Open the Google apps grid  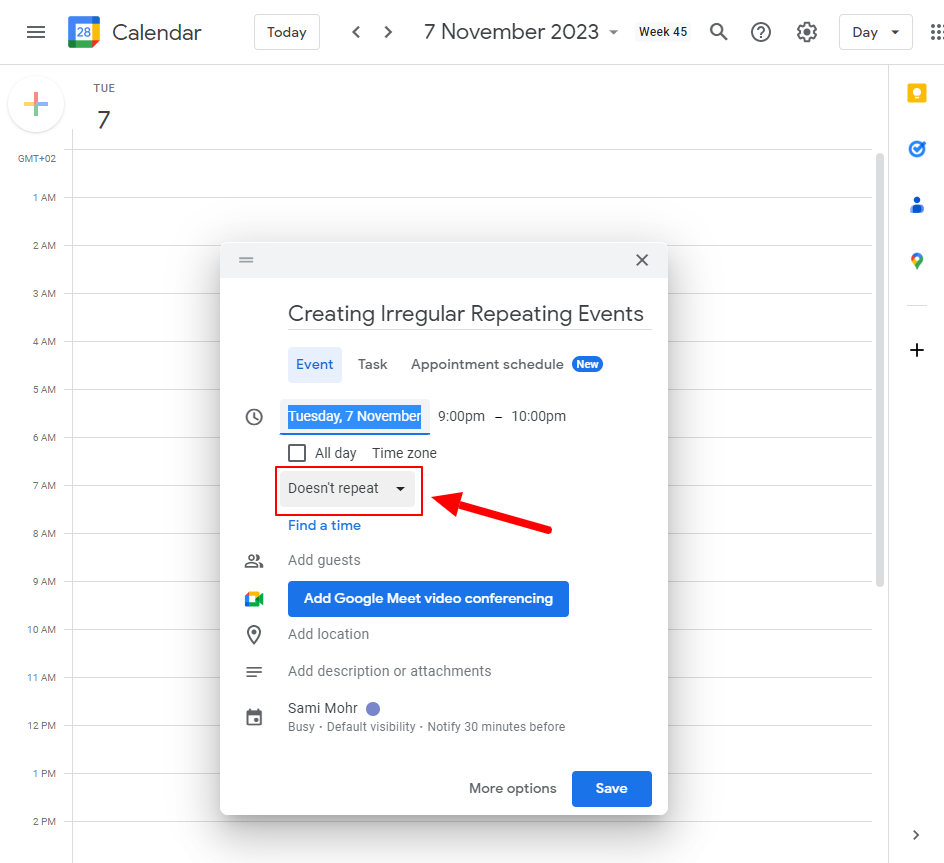[x=938, y=31]
